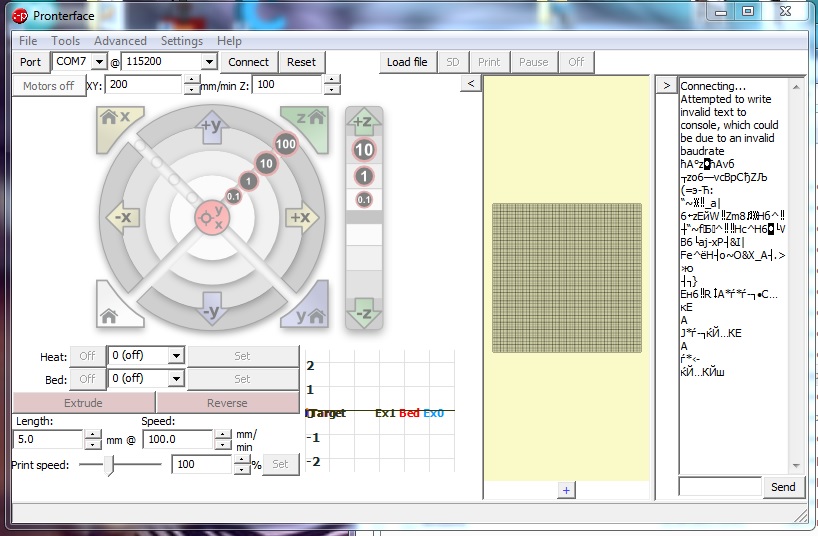Click the console command input field
Viewport: 818px width, 536px height.
719,487
